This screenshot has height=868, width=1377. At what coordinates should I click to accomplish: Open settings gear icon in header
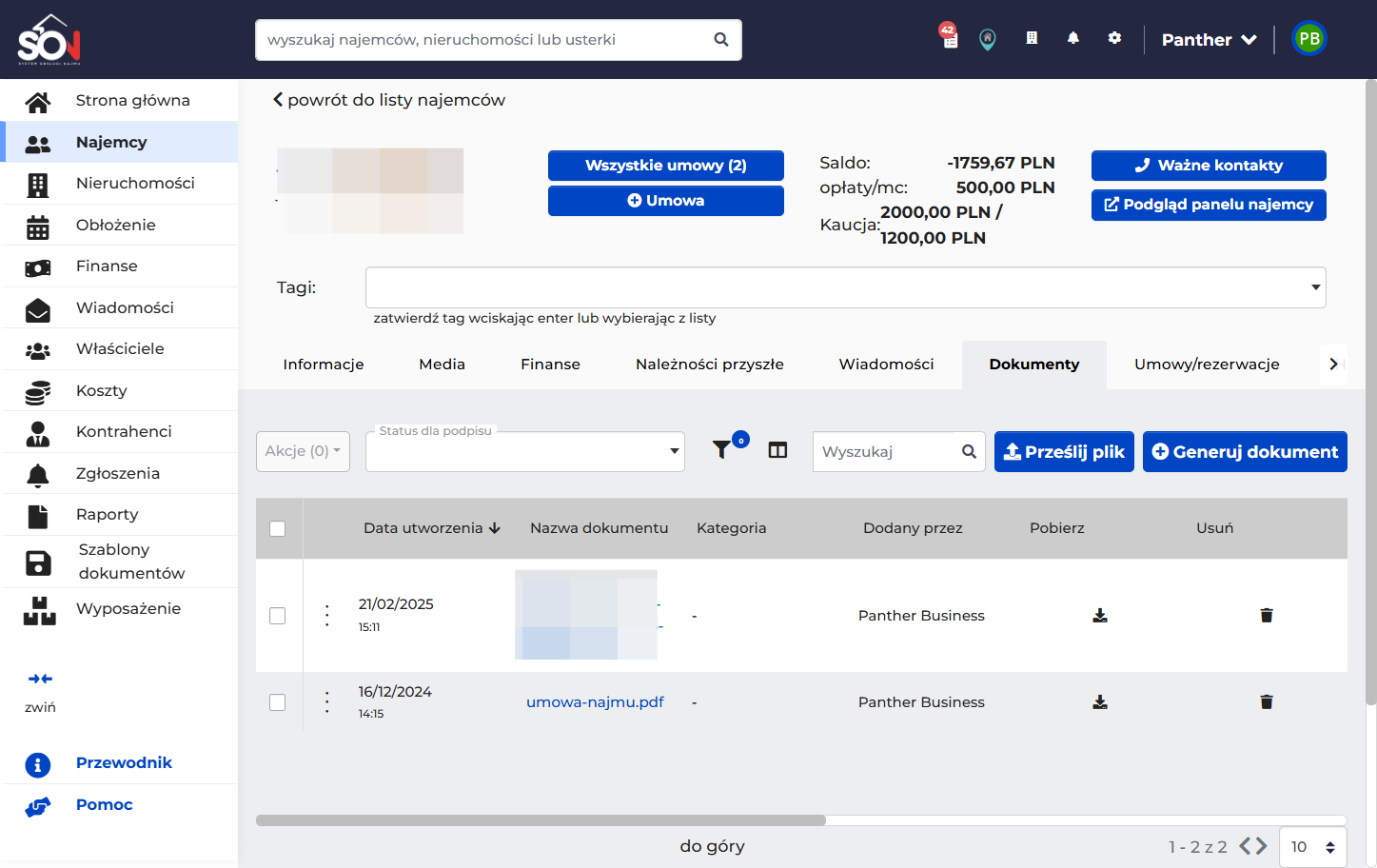tap(1114, 38)
